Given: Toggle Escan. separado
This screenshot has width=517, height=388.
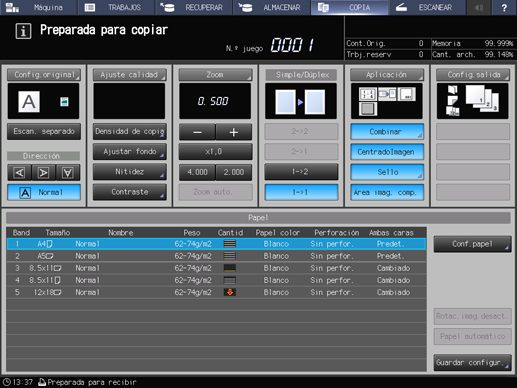Looking at the screenshot, I should click(44, 131).
